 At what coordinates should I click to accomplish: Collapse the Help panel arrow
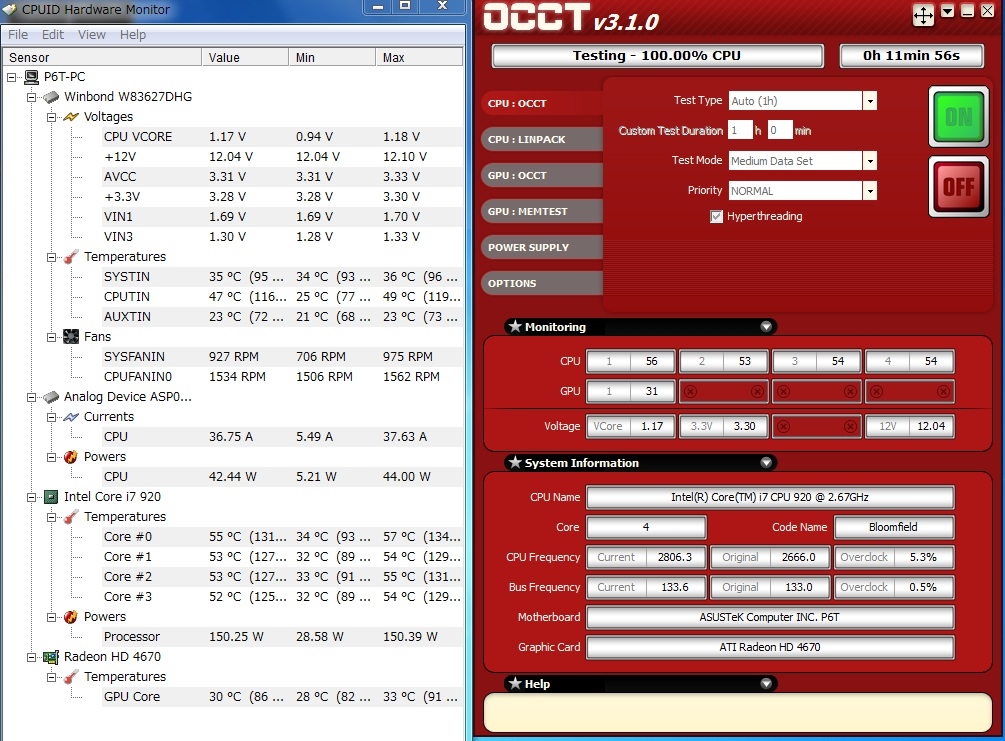point(766,683)
